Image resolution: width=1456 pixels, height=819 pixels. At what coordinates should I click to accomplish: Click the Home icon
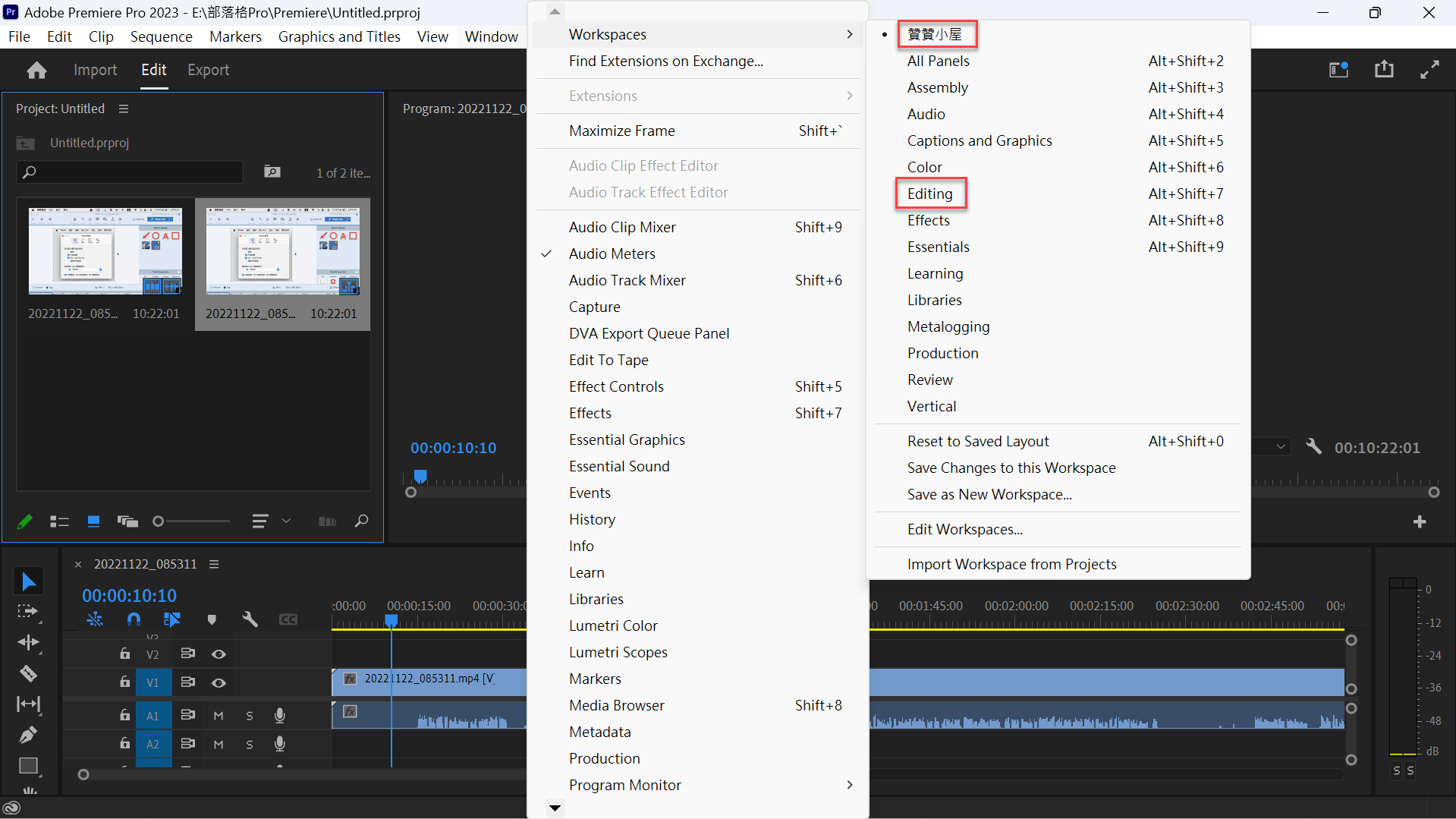(36, 70)
